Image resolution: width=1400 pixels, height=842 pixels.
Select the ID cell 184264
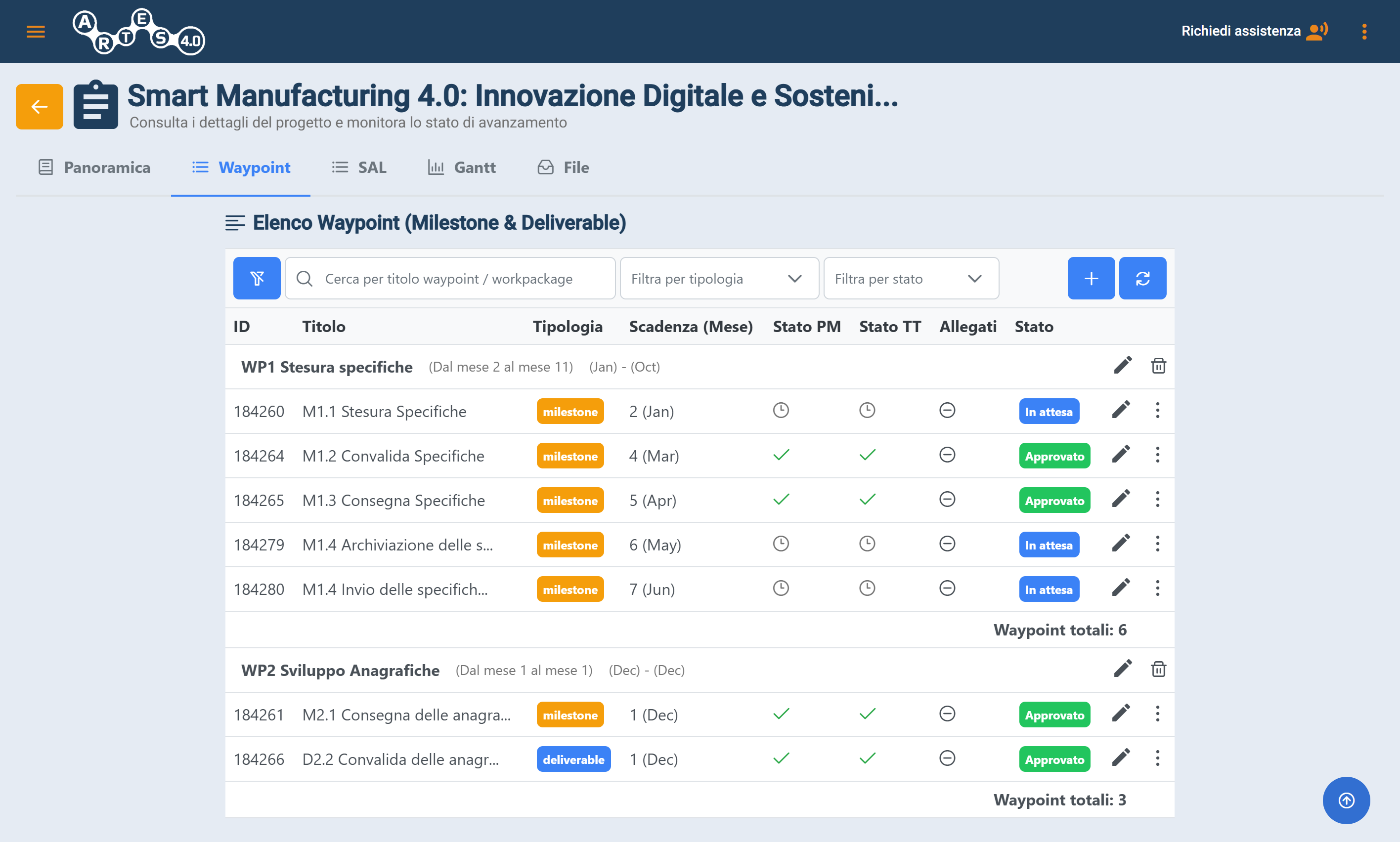259,456
